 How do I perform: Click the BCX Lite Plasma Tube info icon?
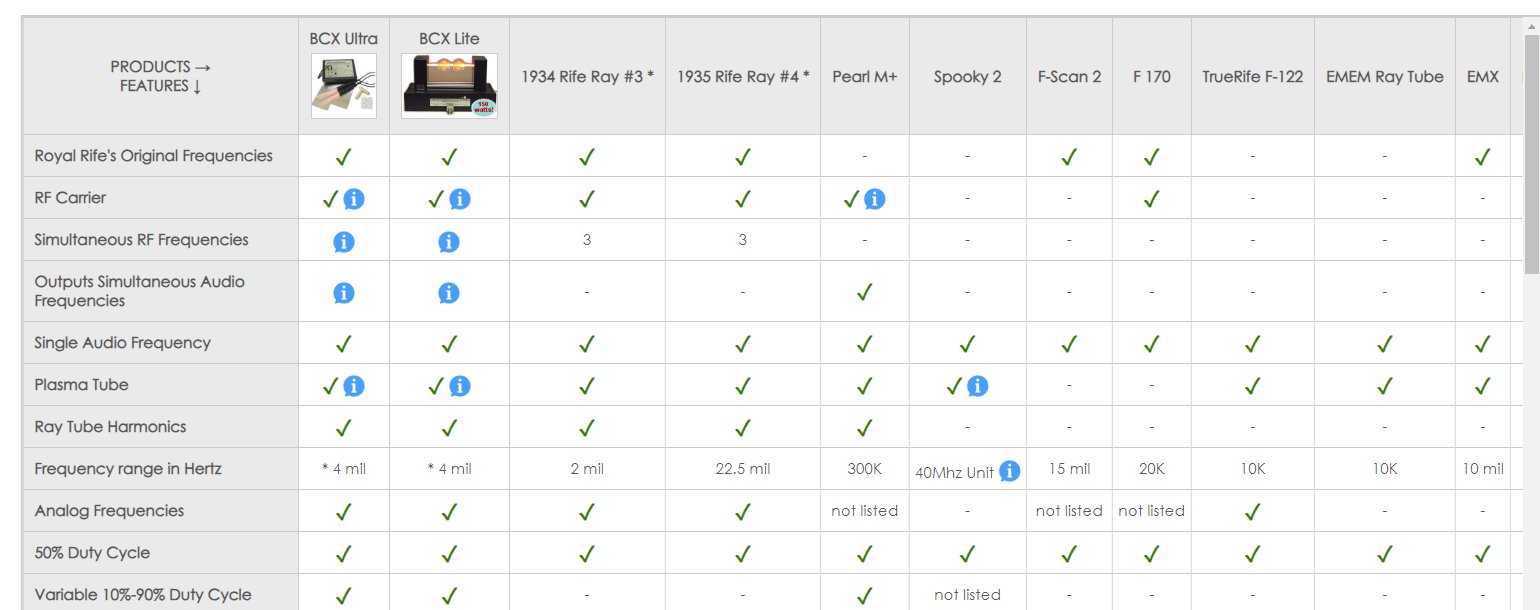460,386
